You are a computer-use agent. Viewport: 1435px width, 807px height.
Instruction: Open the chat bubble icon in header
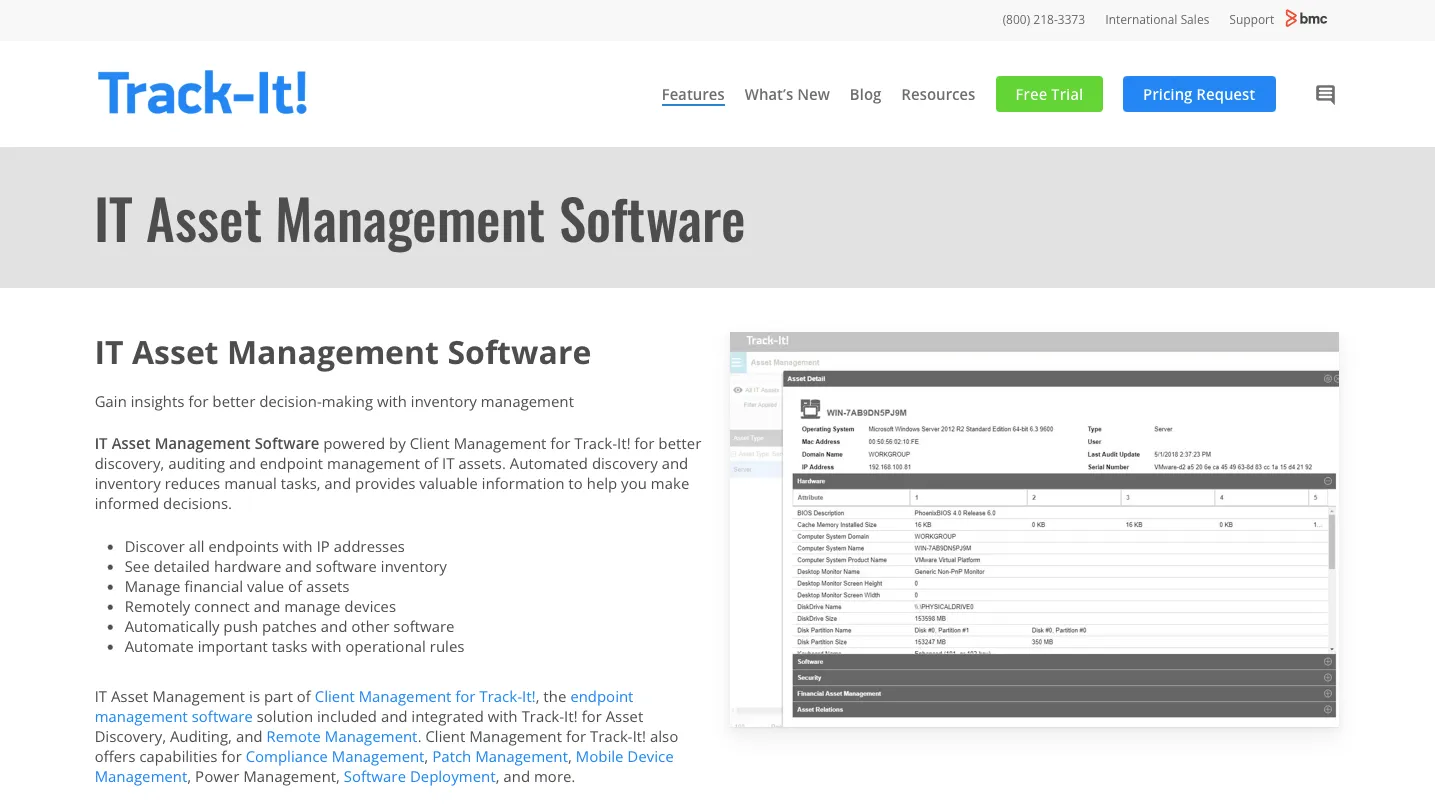[1325, 95]
